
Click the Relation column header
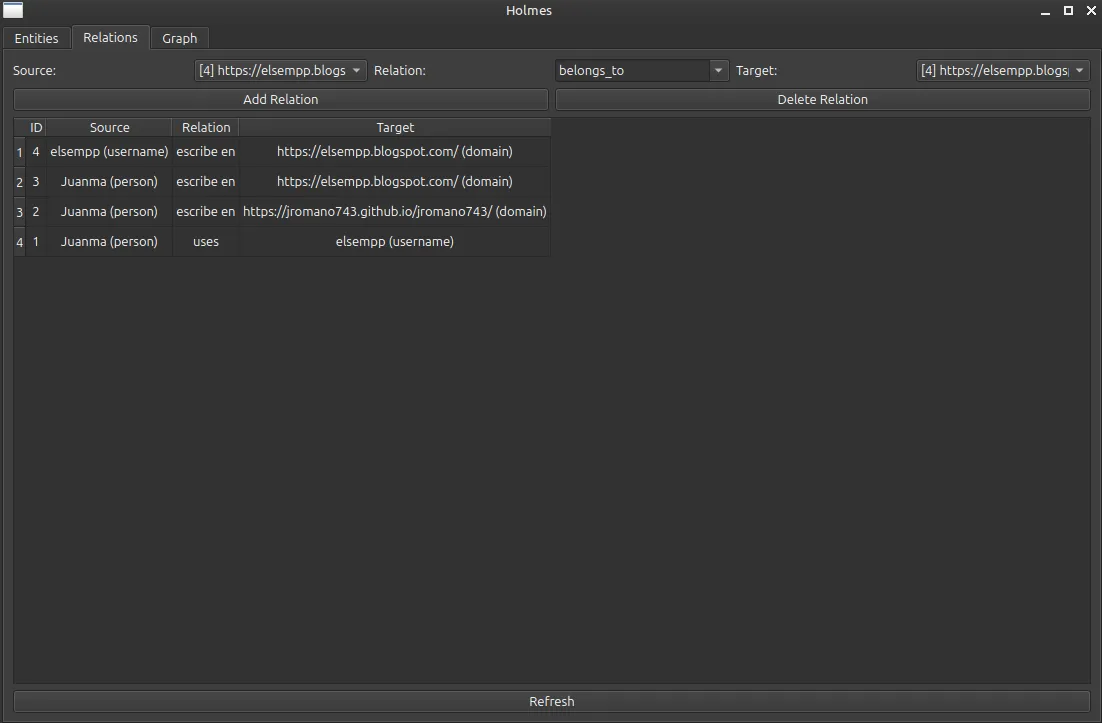tap(206, 128)
